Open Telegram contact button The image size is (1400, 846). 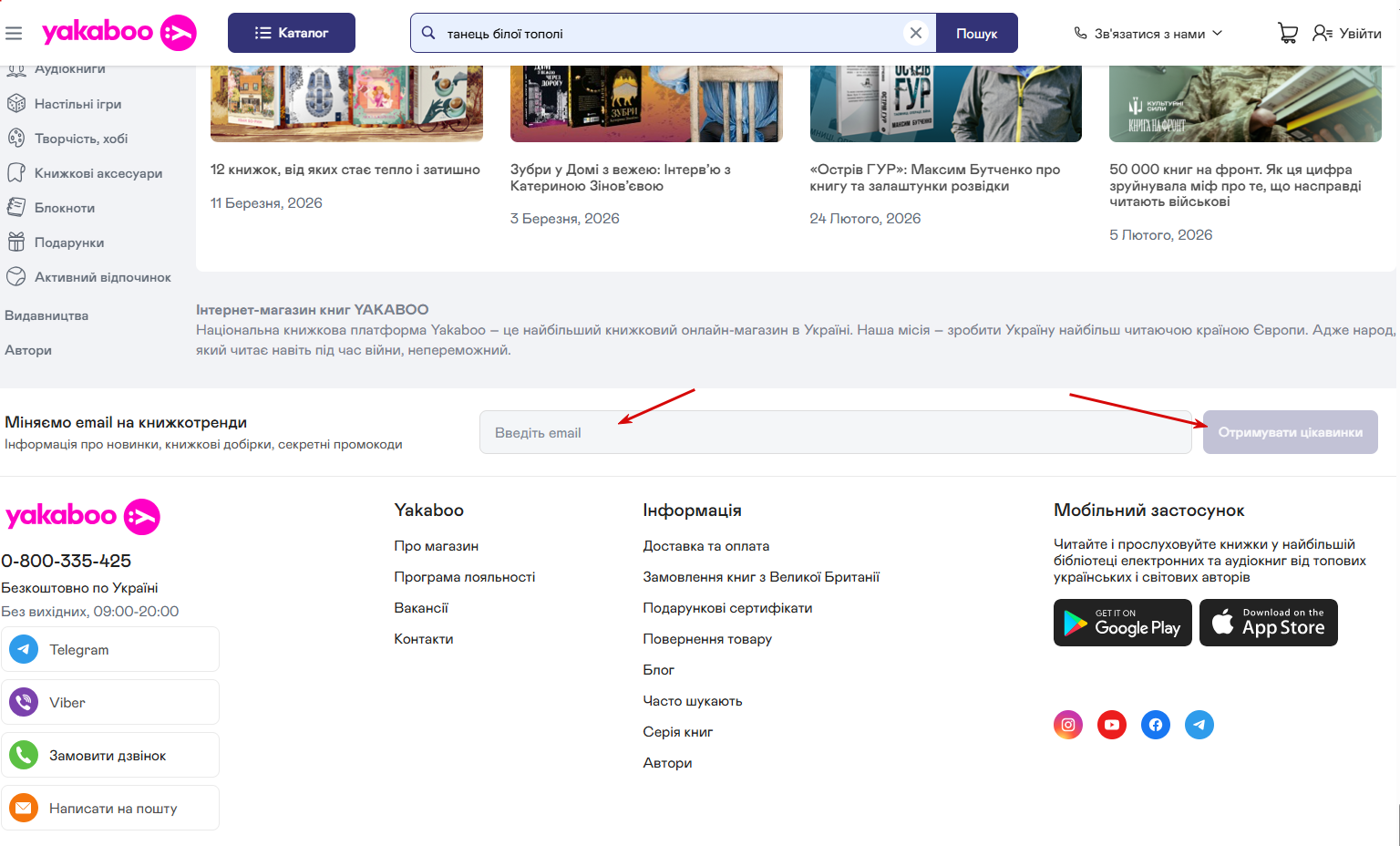click(110, 649)
